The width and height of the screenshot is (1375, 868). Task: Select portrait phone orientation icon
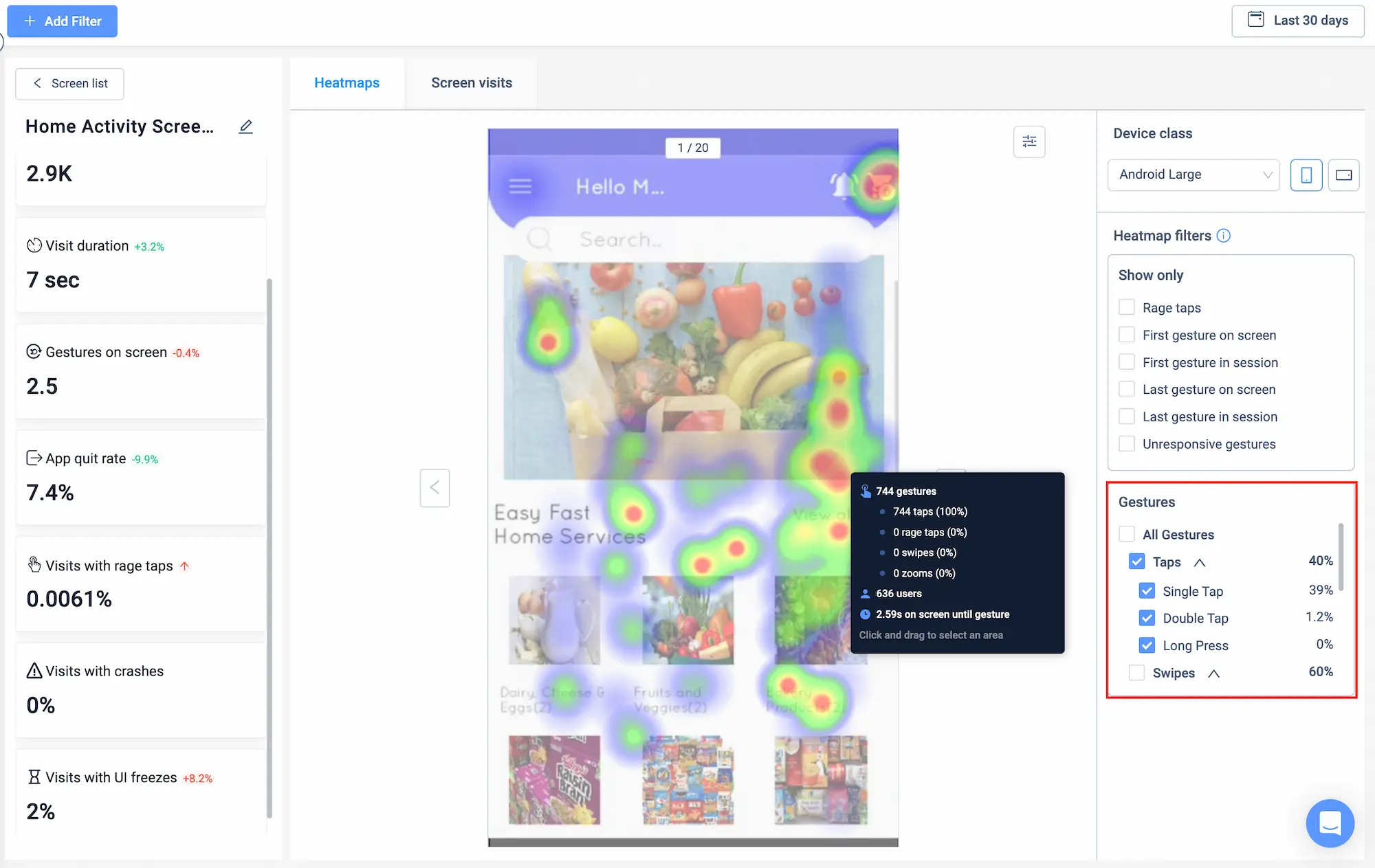coord(1306,175)
